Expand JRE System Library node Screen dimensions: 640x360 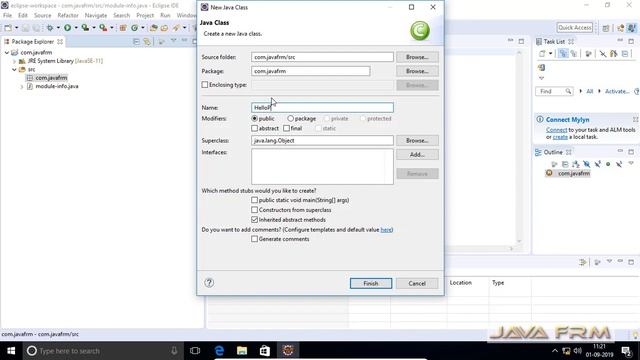pyautogui.click(x=14, y=61)
